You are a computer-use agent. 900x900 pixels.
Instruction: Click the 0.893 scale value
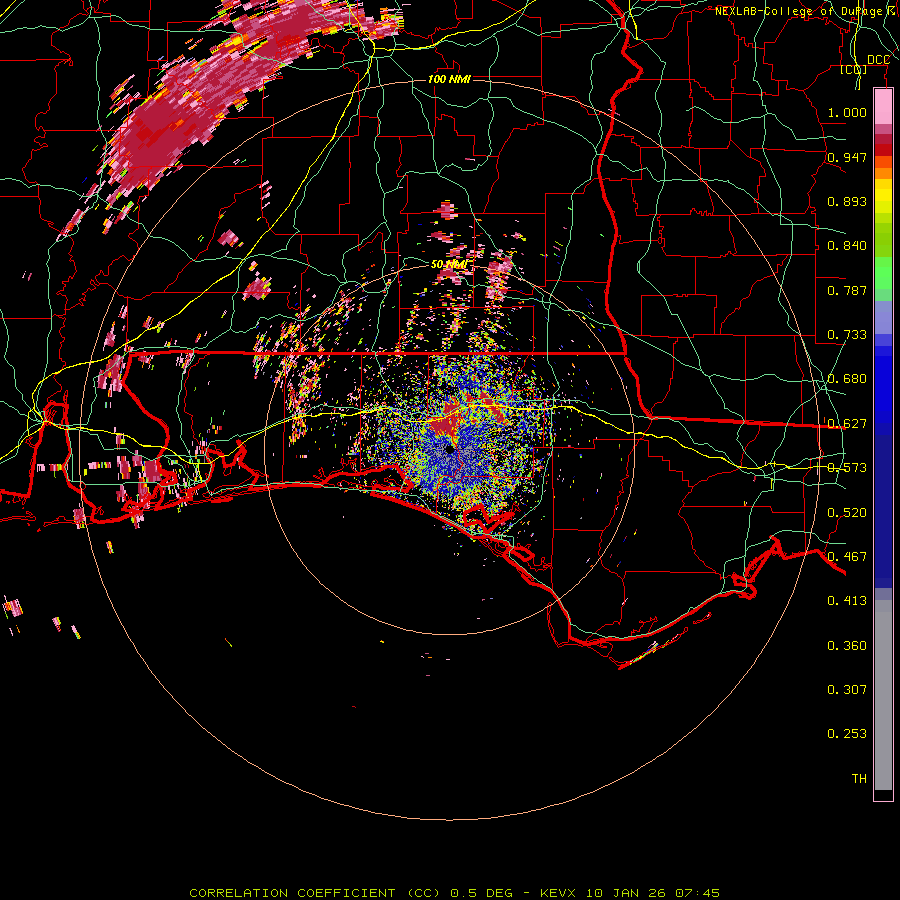[x=847, y=201]
